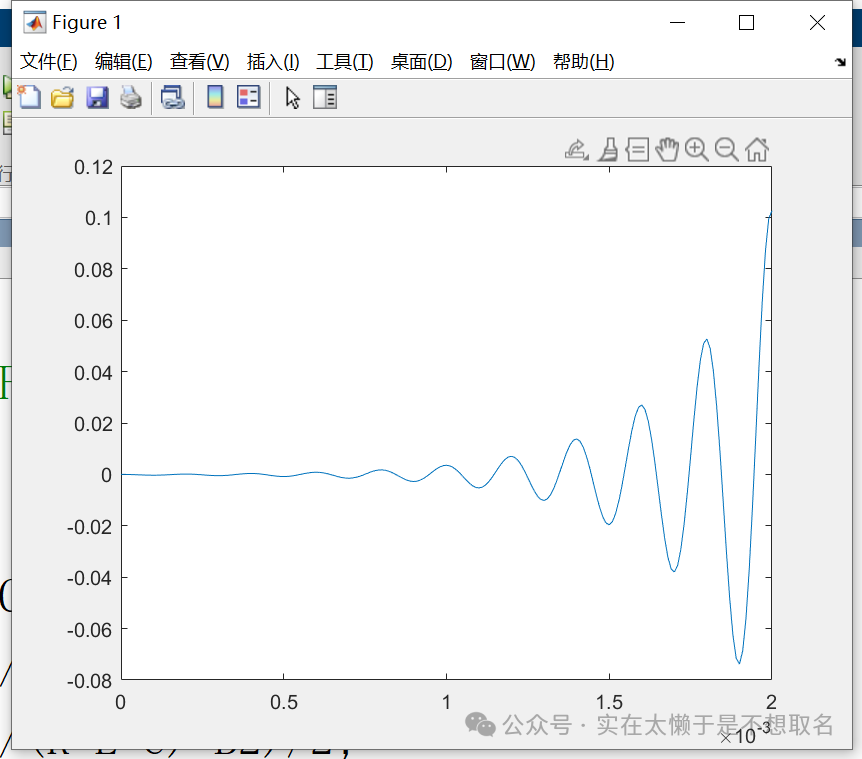The width and height of the screenshot is (862, 759).
Task: Toggle the edit plot arrow tool
Action: coord(292,97)
